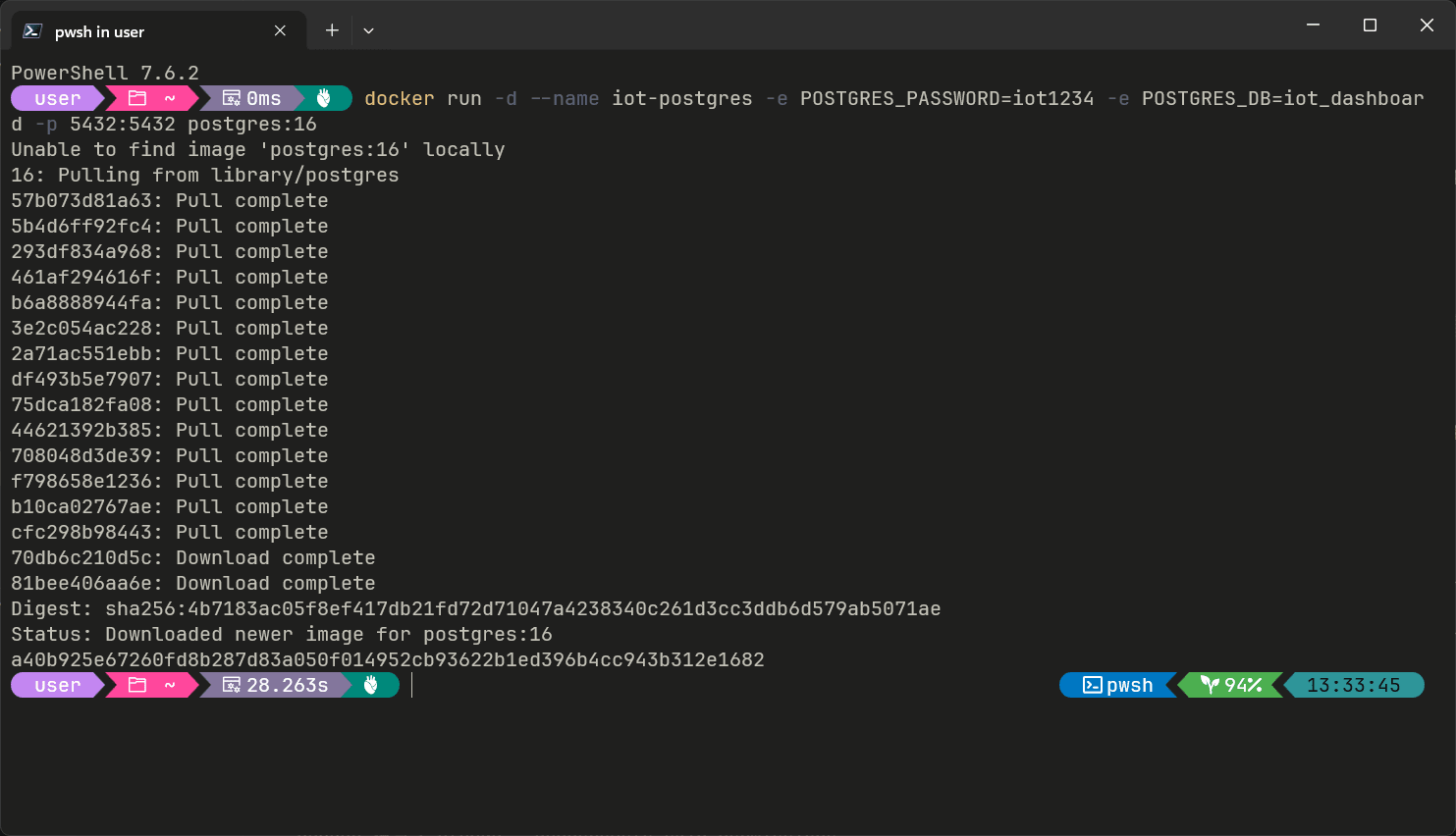The height and width of the screenshot is (836, 1456).
Task: Click the 13:33:45 clock segment
Action: coord(1353,685)
